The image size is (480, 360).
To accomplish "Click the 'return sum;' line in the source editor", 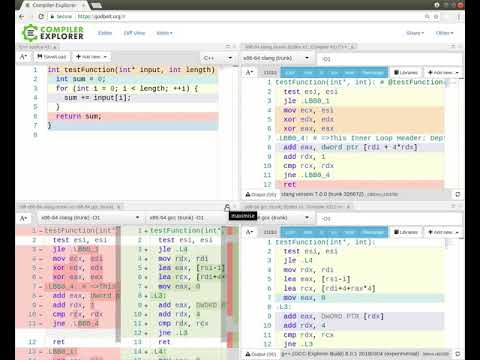I will coord(133,116).
